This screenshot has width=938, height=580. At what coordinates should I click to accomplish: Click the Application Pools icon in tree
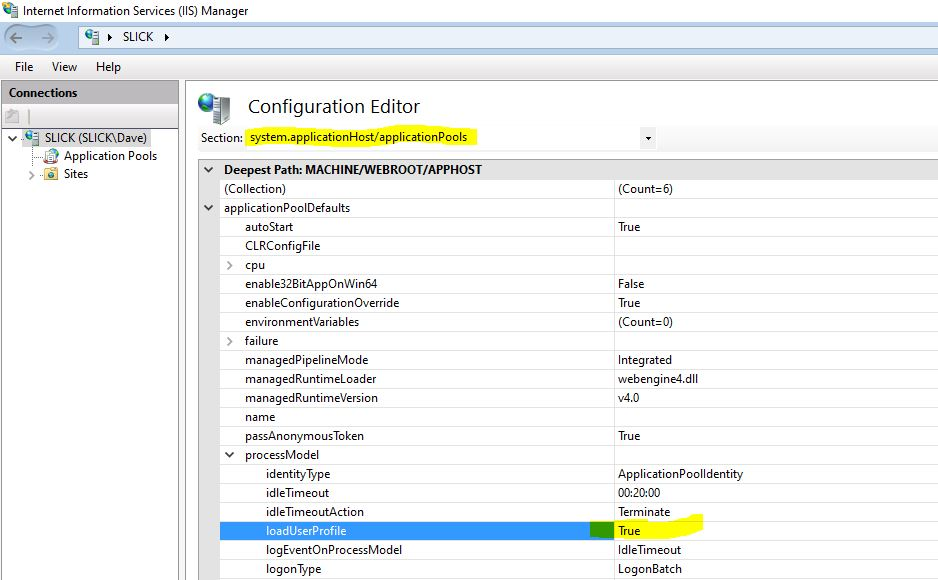51,156
